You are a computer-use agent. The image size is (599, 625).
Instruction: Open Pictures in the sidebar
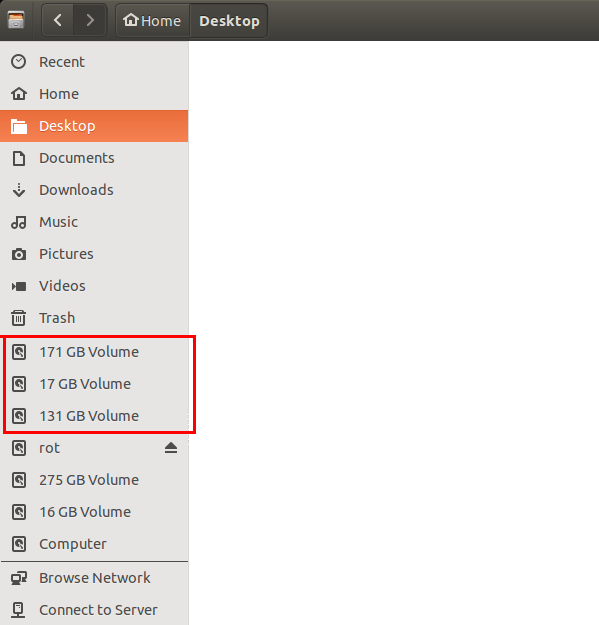click(x=94, y=254)
